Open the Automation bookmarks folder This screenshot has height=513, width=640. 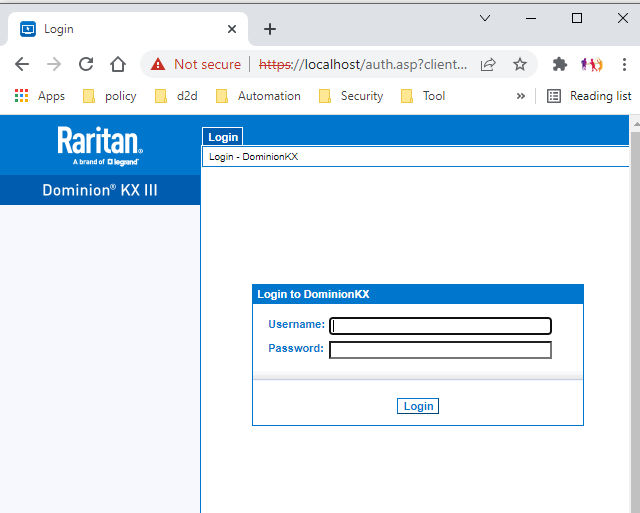point(258,96)
